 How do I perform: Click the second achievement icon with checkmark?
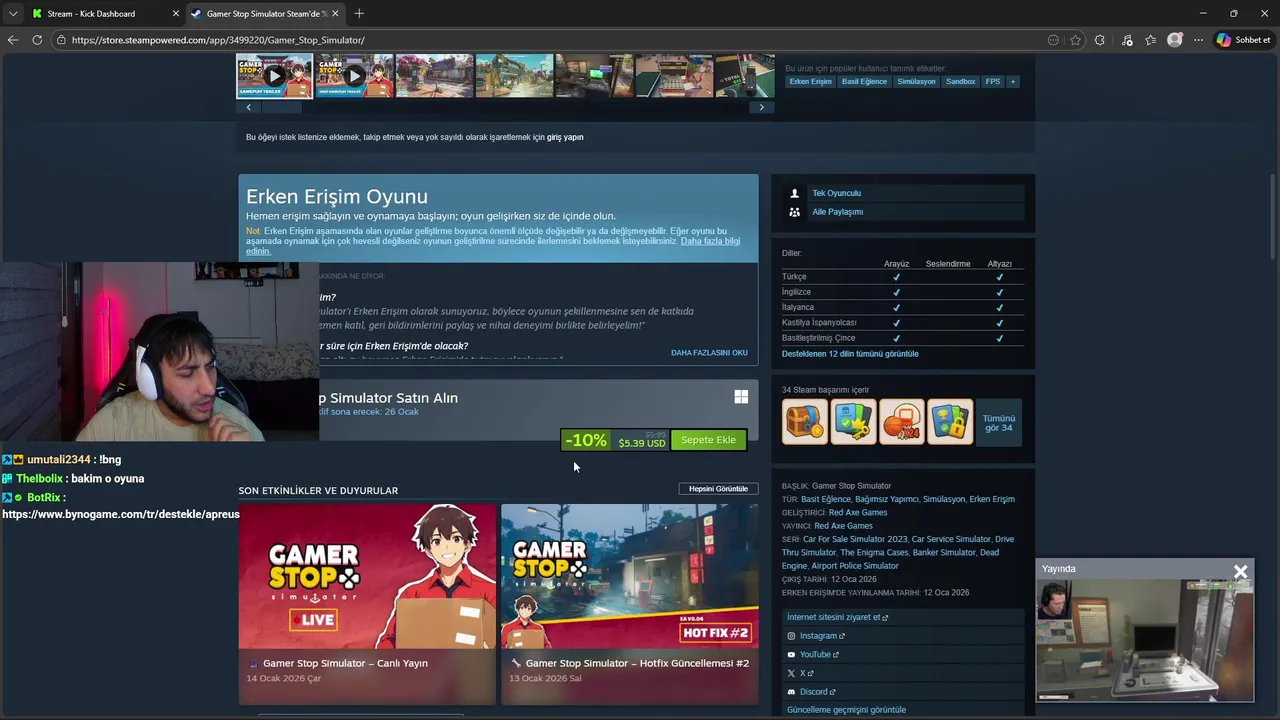(x=853, y=422)
